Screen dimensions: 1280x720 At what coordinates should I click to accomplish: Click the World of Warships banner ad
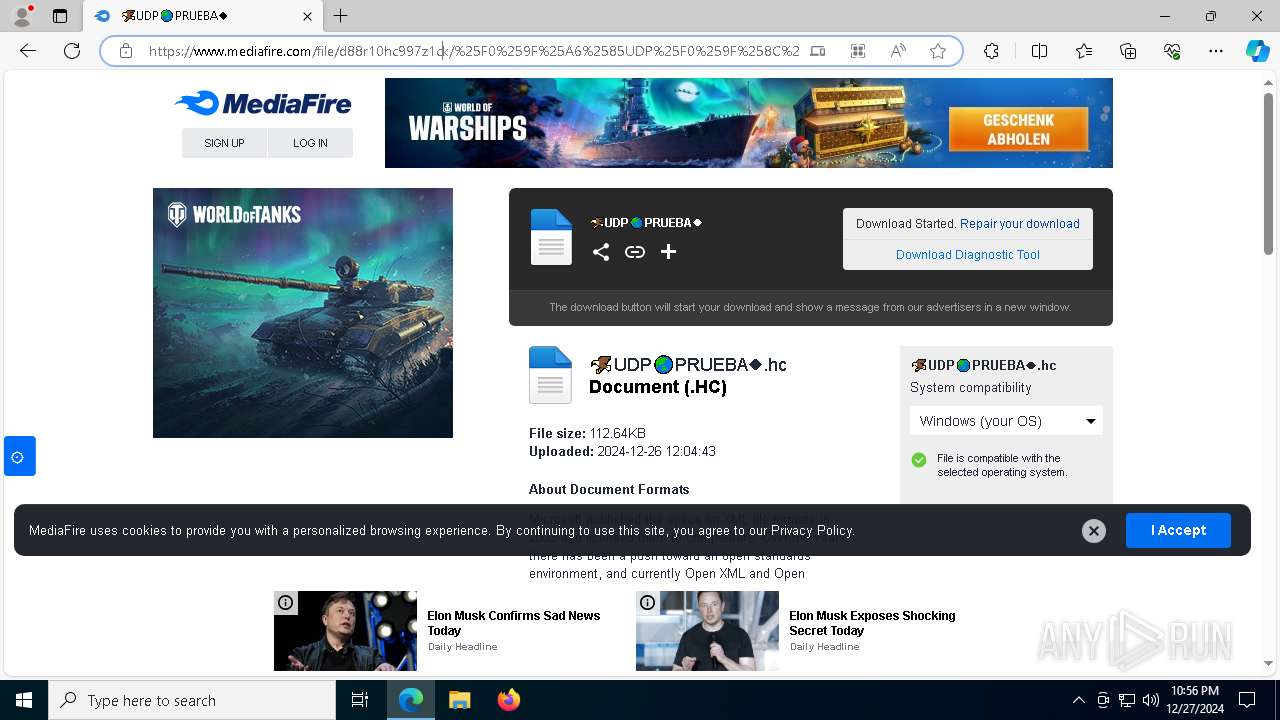point(749,123)
